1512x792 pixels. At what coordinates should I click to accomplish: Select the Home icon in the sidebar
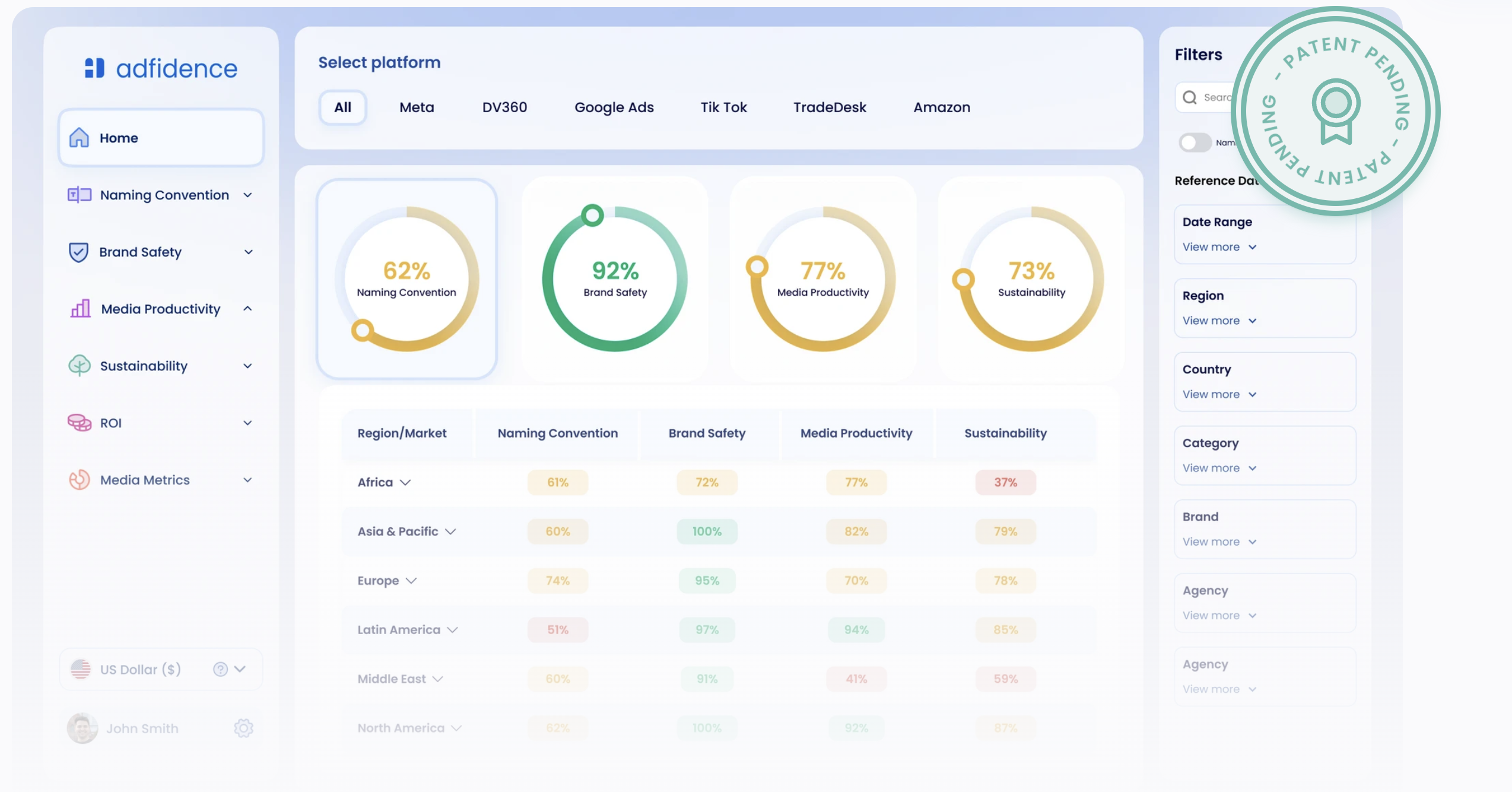coord(78,138)
